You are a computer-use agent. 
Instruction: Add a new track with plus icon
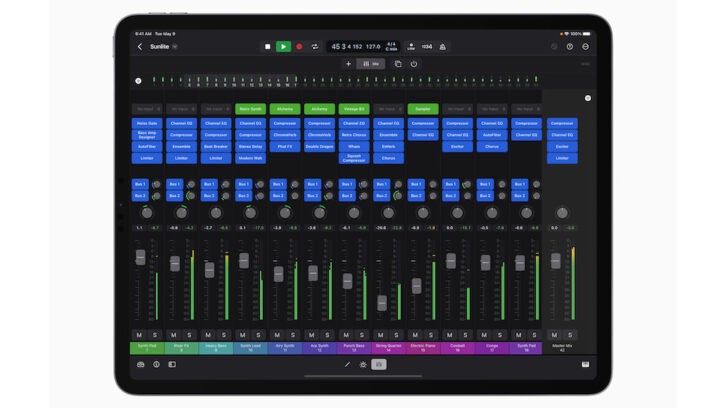tap(348, 64)
